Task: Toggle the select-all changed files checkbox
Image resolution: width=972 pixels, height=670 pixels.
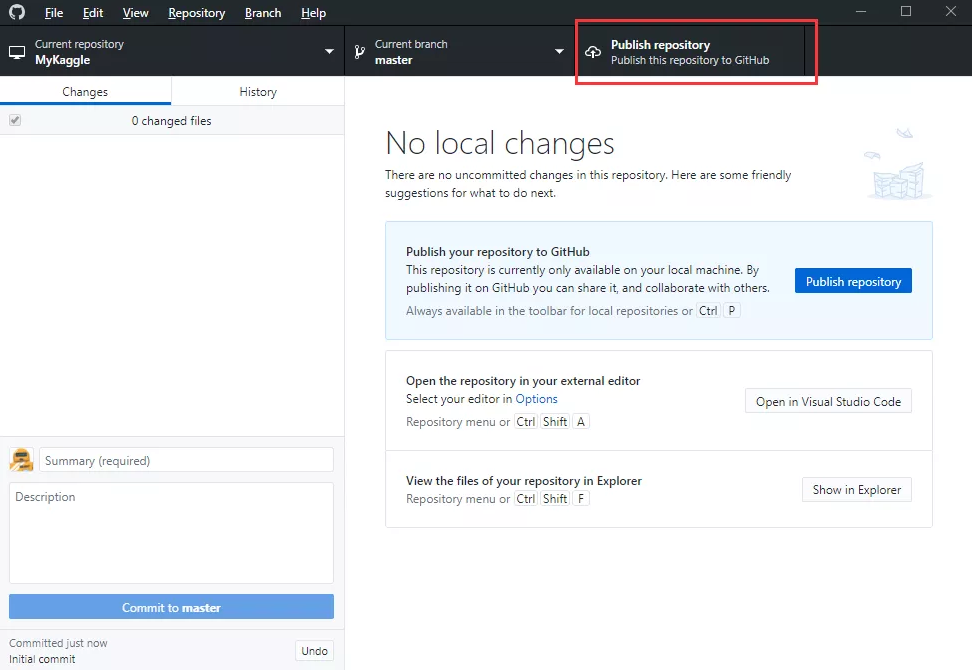Action: [15, 120]
